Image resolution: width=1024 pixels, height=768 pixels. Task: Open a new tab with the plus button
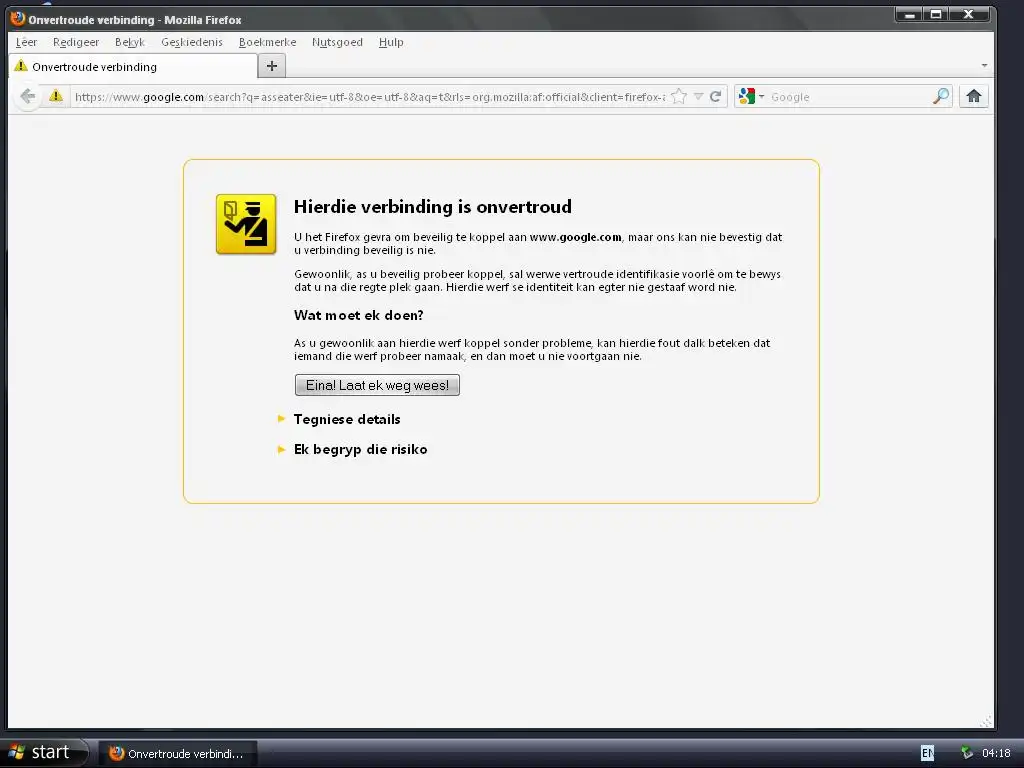(x=272, y=66)
